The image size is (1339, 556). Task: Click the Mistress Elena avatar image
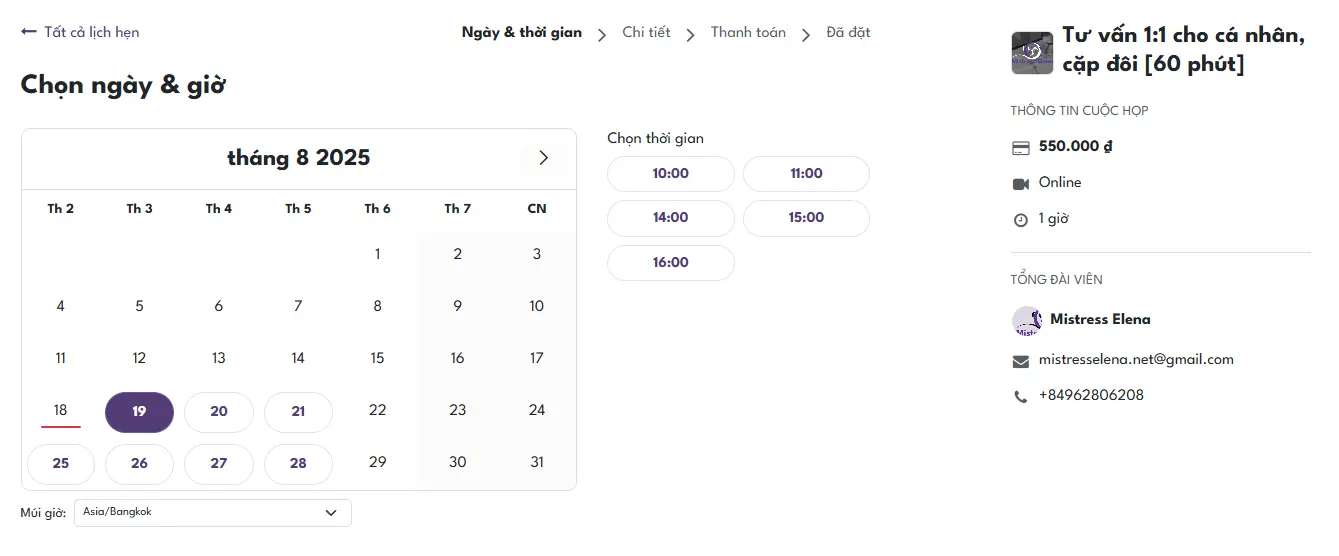tap(1027, 321)
